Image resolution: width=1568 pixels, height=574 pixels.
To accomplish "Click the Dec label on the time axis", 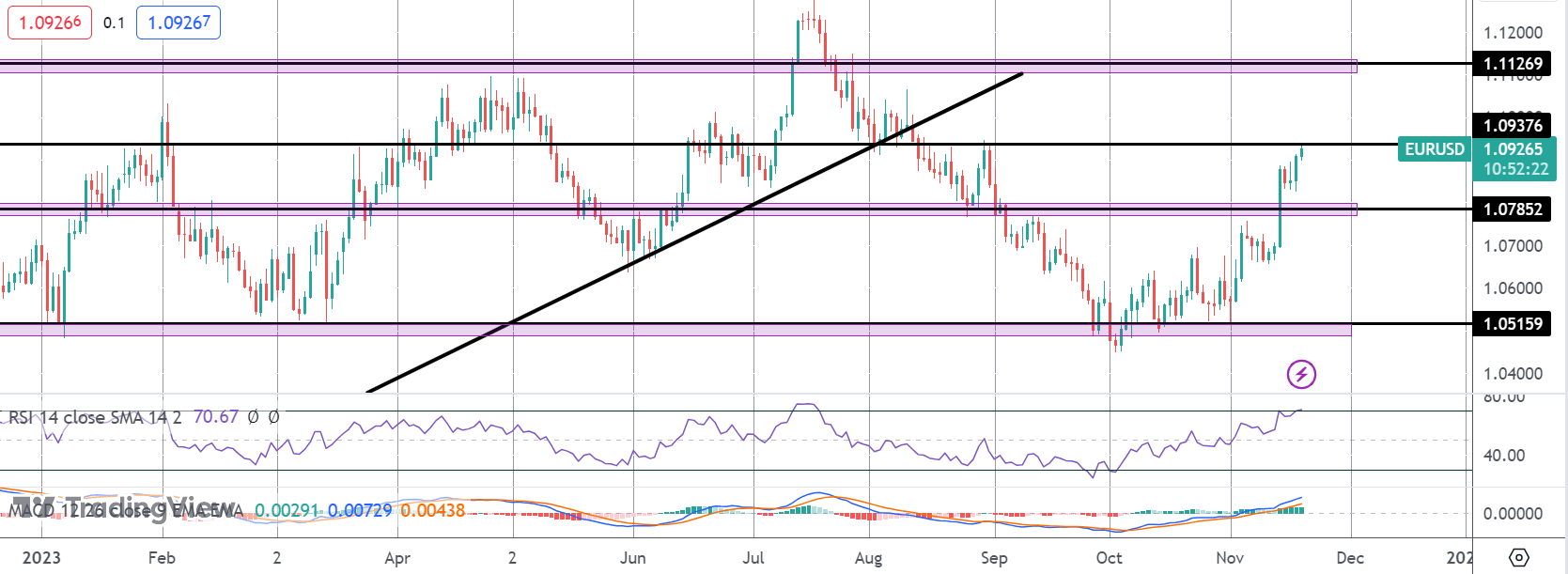I will tap(1350, 558).
